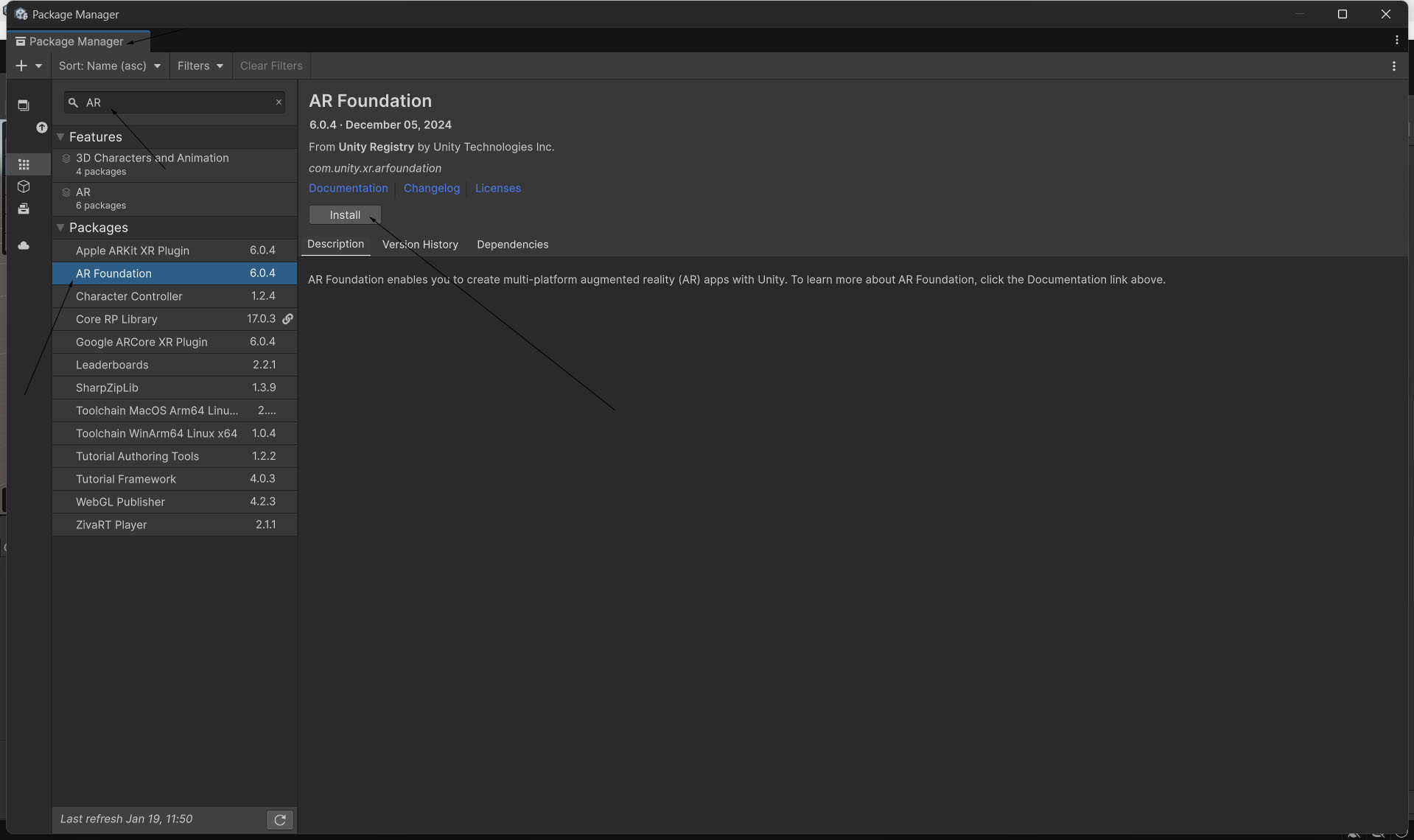Open the AR Foundation Documentation link
Screen dimensions: 1414x840
click(348, 189)
